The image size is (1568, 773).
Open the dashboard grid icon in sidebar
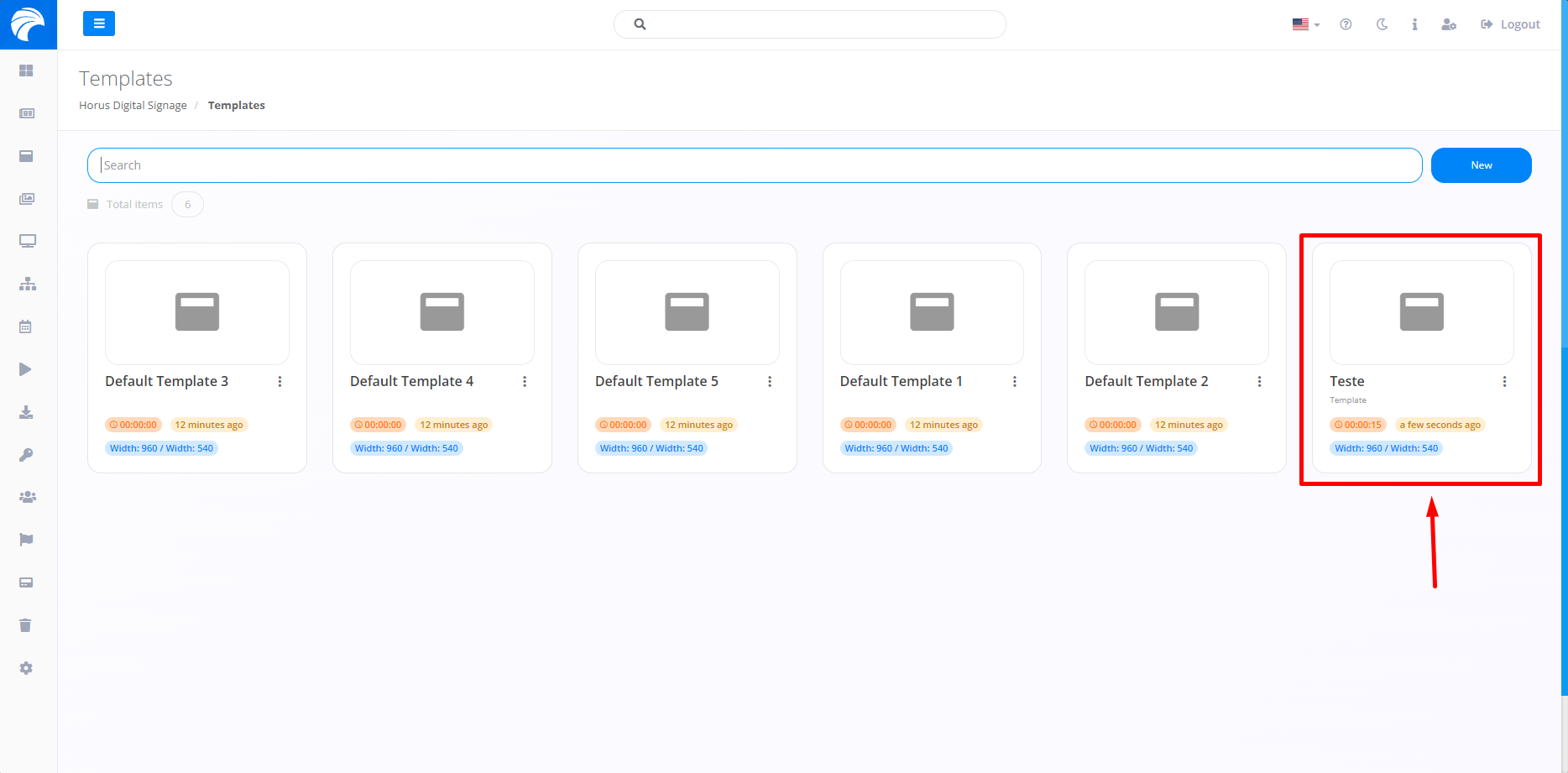tap(27, 71)
